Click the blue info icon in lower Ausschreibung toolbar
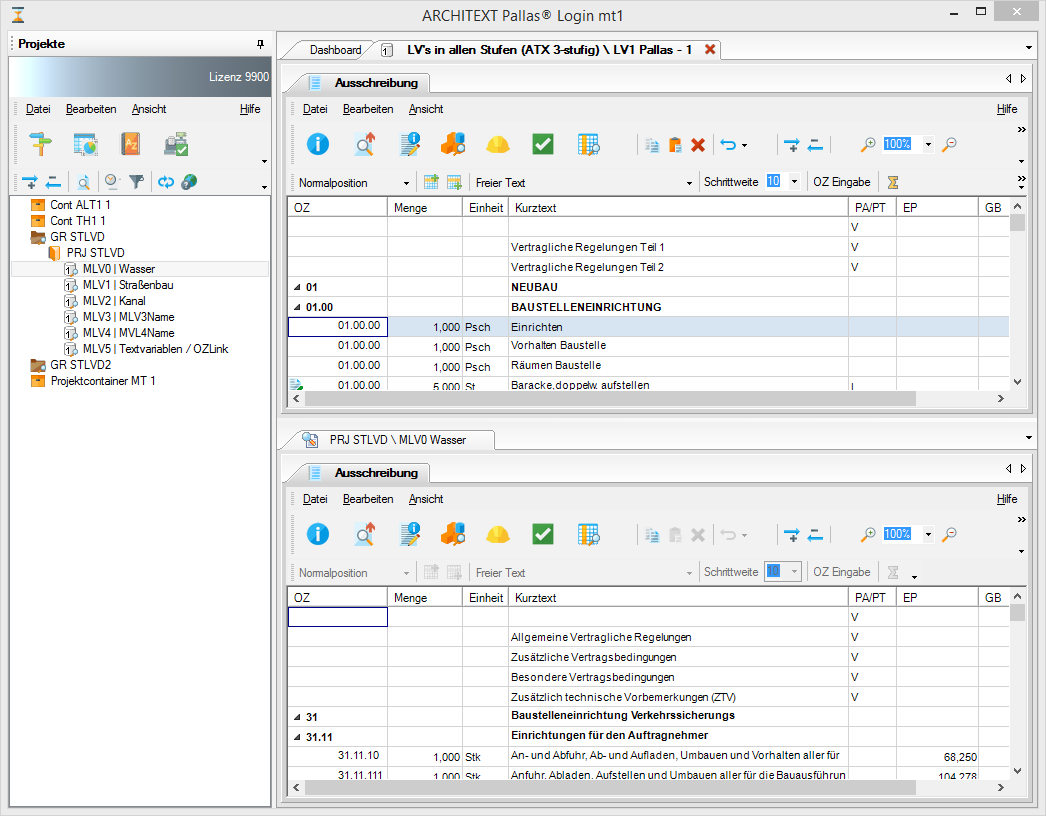Viewport: 1046px width, 816px height. (318, 534)
